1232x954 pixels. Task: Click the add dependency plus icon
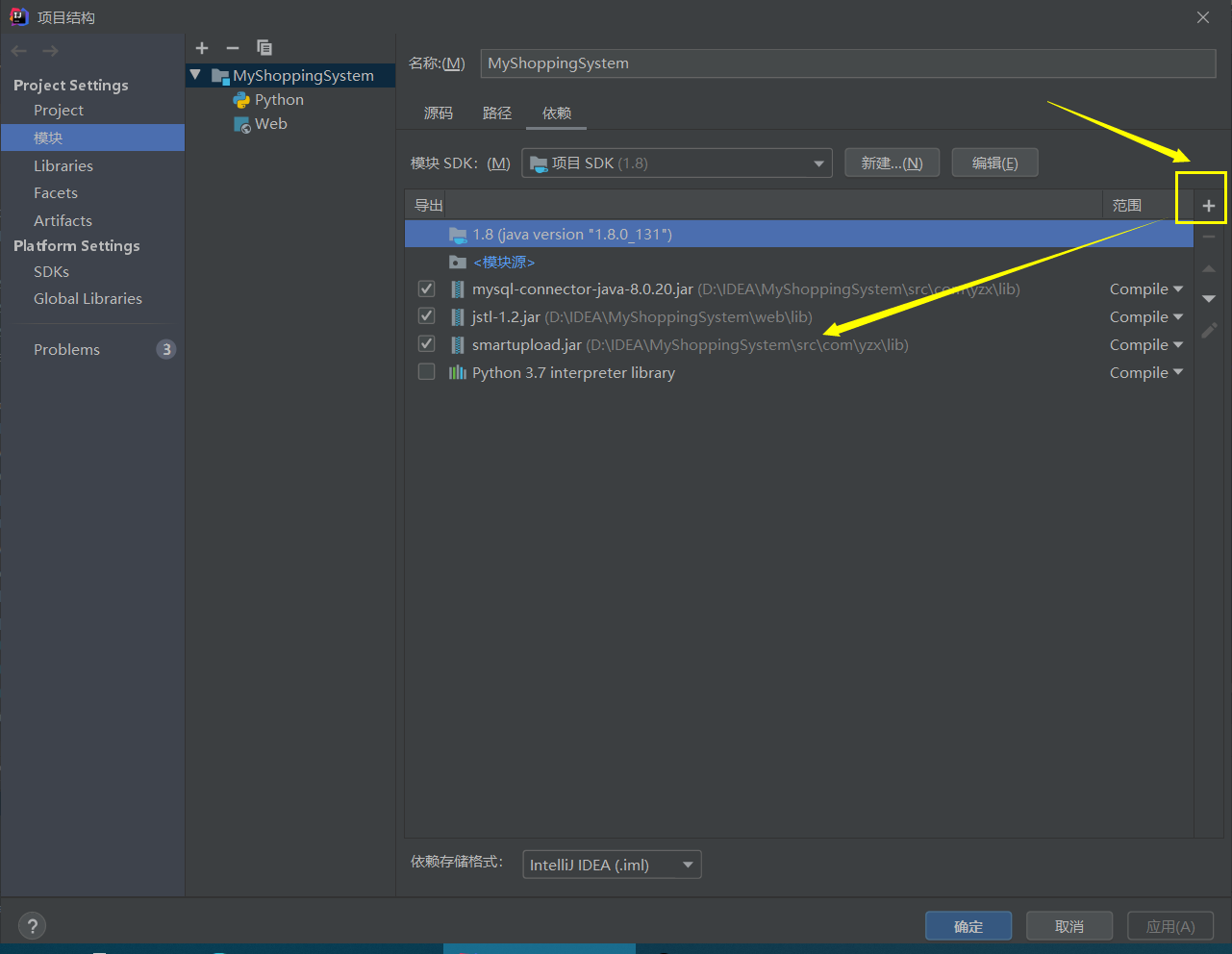[x=1208, y=204]
